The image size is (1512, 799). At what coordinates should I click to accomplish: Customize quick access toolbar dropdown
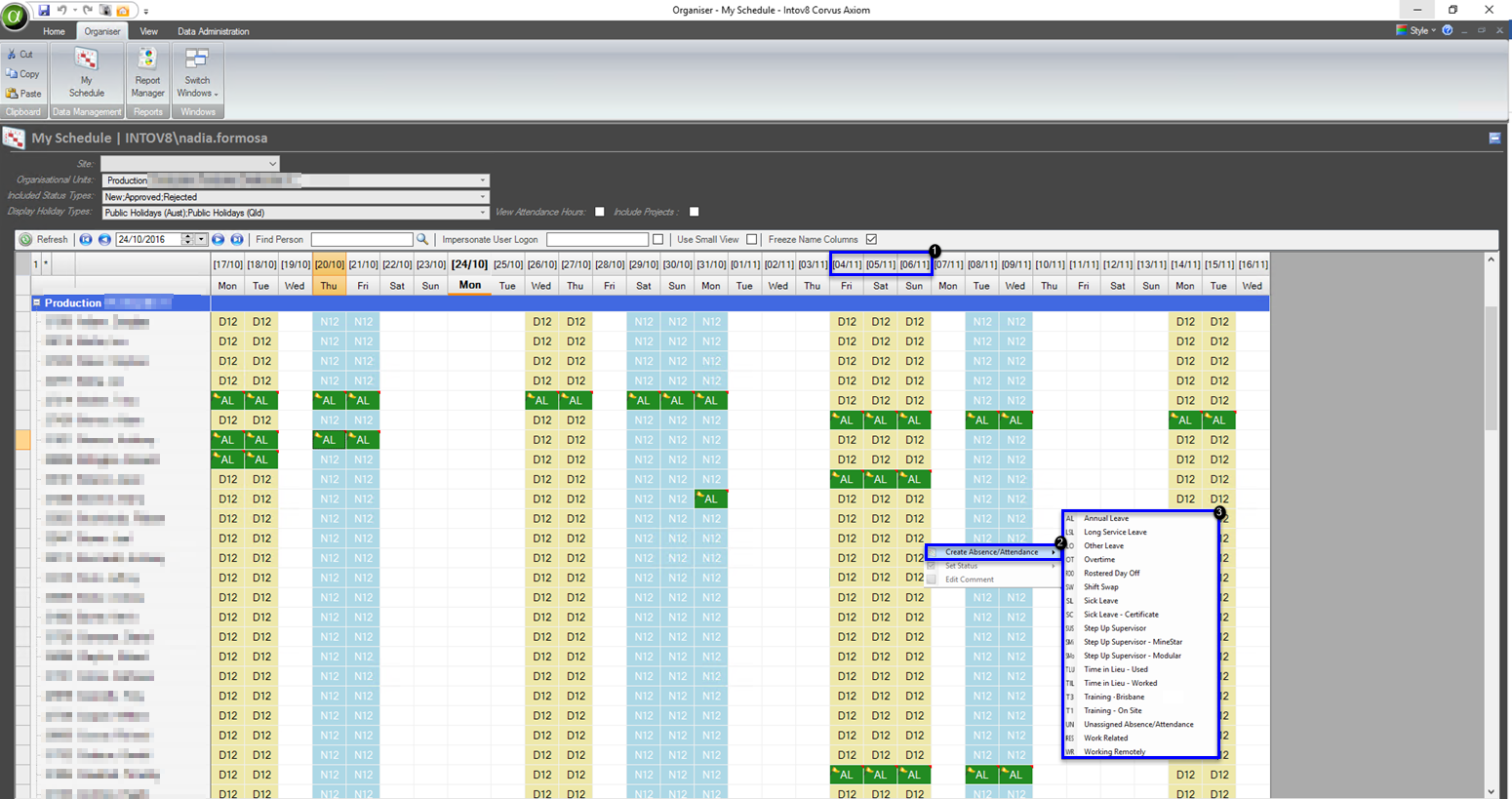(x=146, y=11)
